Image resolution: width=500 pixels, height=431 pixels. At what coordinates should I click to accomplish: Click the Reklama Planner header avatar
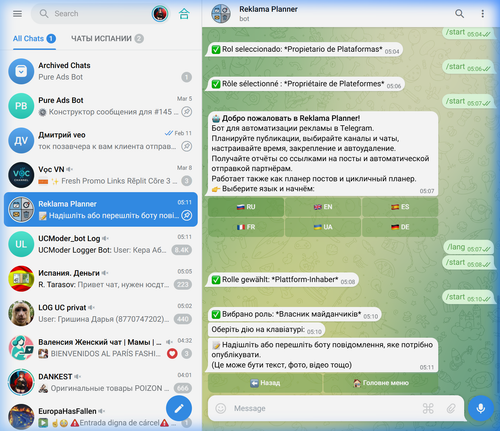click(221, 14)
